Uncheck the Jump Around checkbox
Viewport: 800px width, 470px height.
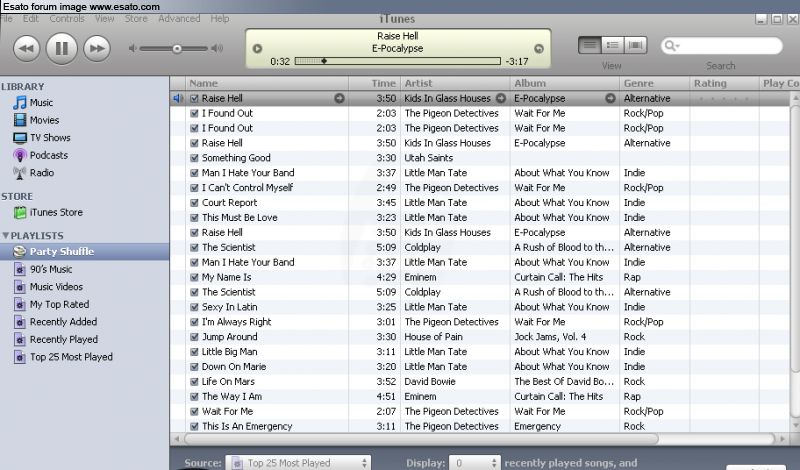coord(194,337)
